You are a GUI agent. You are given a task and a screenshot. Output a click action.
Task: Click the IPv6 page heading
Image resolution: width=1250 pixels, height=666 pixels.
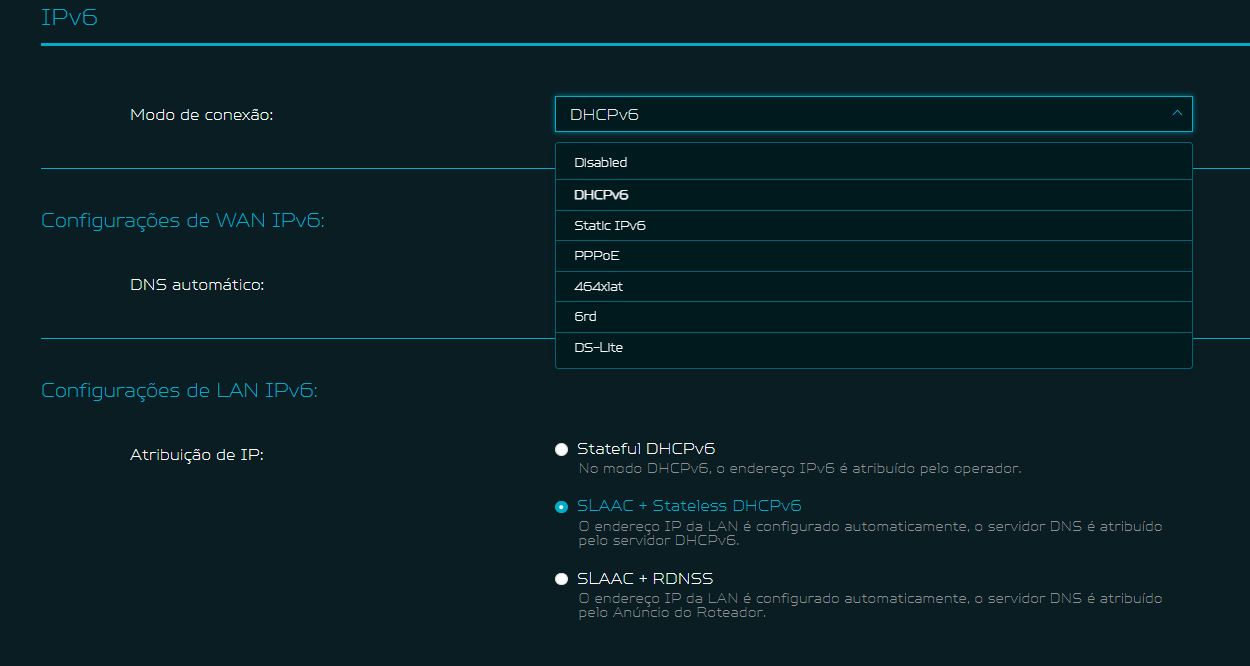pyautogui.click(x=69, y=17)
